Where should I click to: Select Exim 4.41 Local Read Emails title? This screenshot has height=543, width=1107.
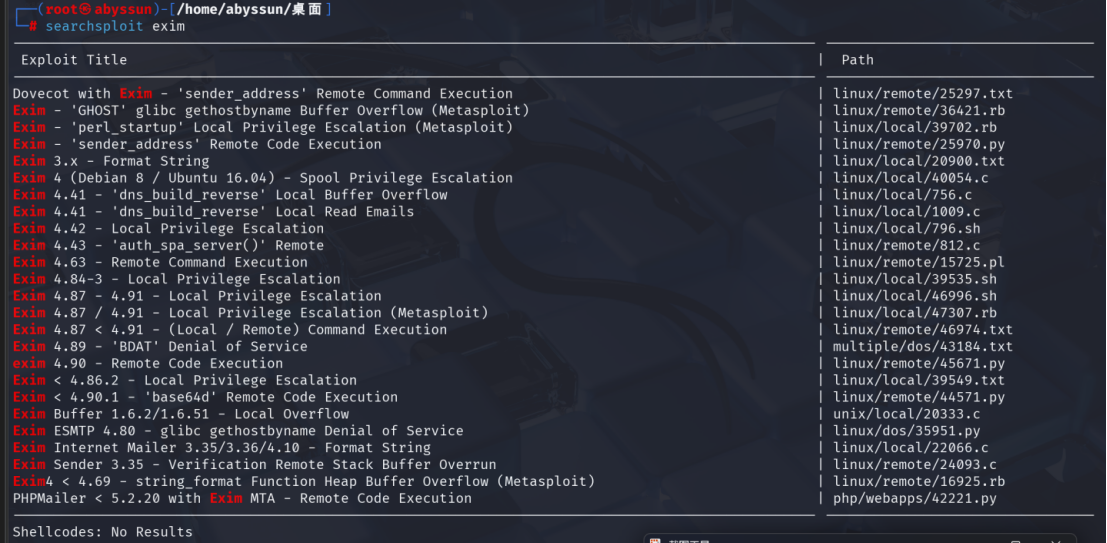pyautogui.click(x=213, y=212)
